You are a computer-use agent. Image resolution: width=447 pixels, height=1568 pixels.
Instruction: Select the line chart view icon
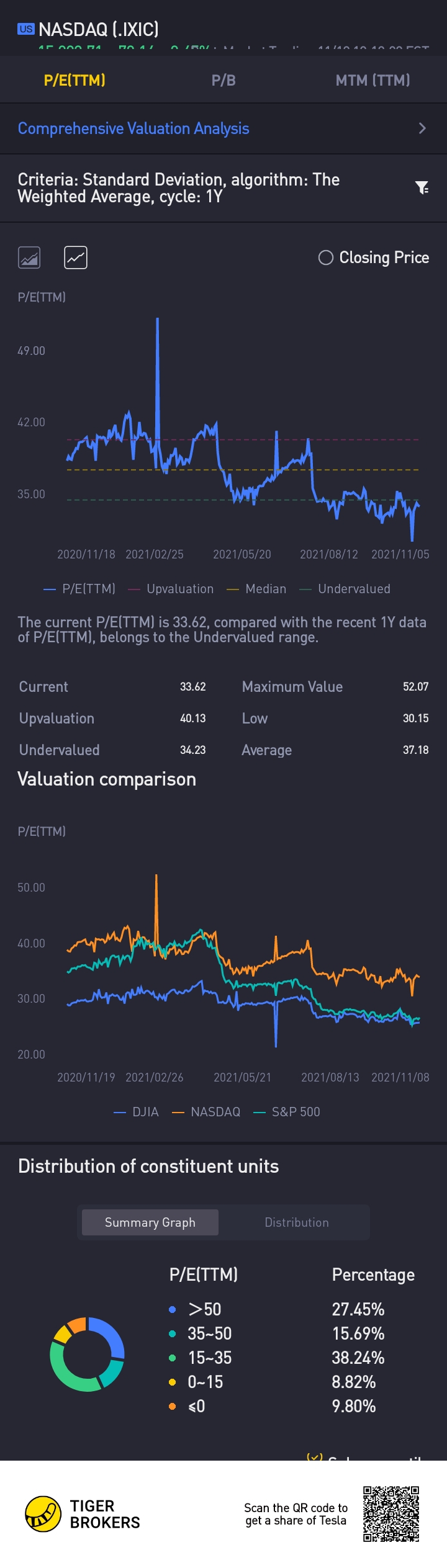(x=76, y=258)
